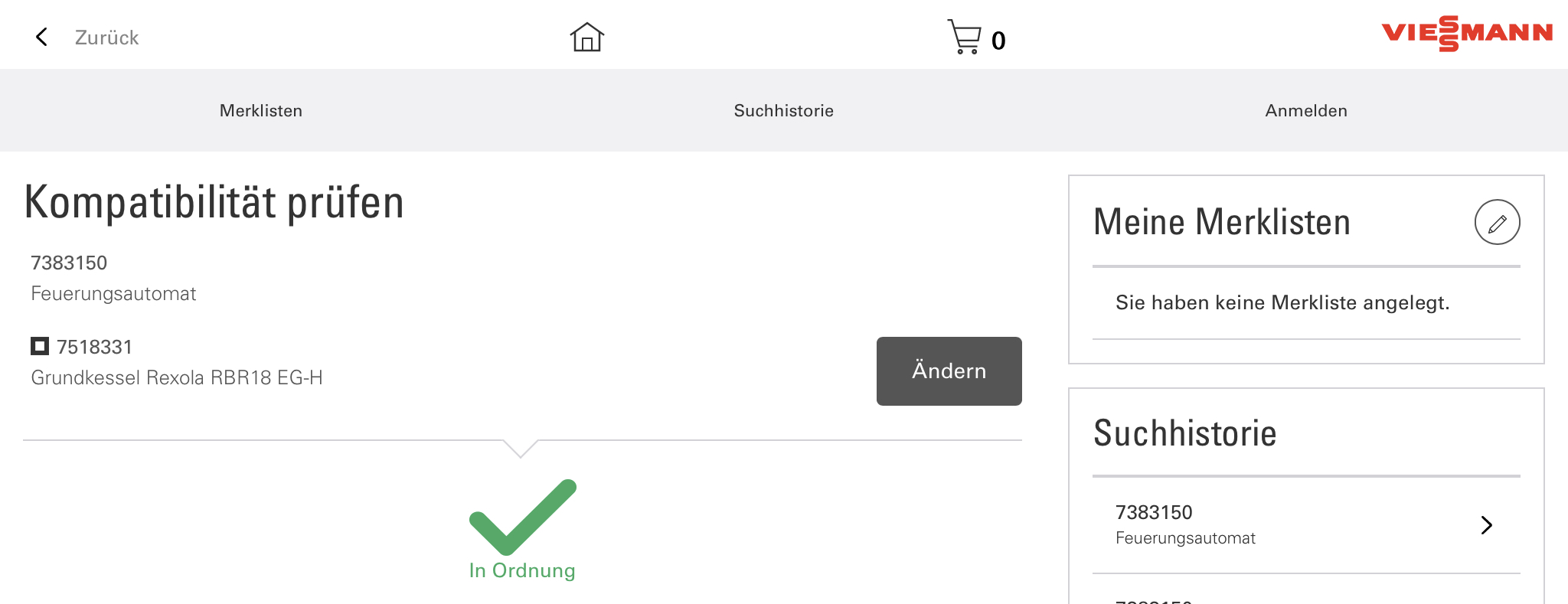This screenshot has width=1568, height=604.
Task: Click the green checkmark compatibility icon
Action: [523, 517]
